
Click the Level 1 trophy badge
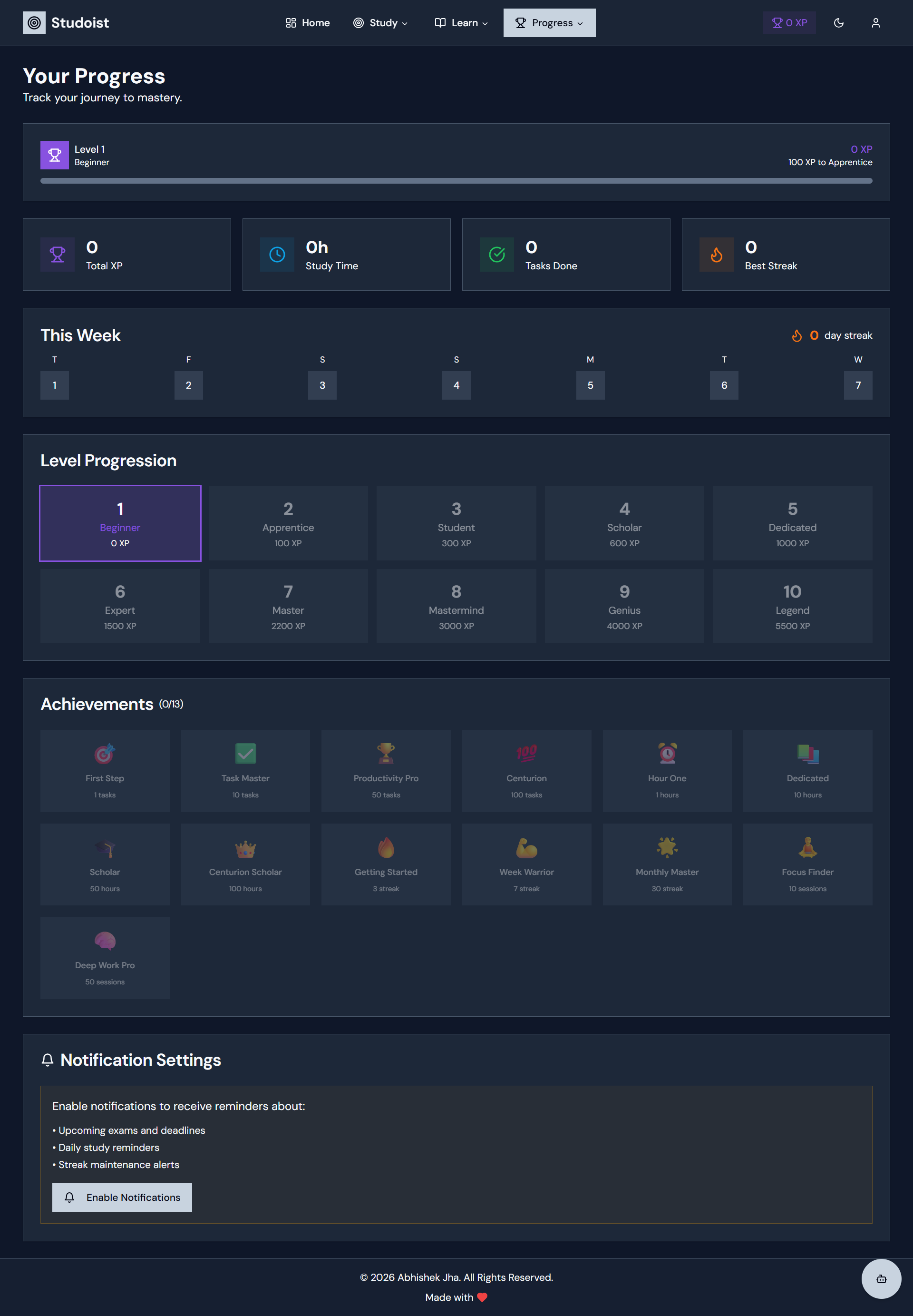pos(54,155)
